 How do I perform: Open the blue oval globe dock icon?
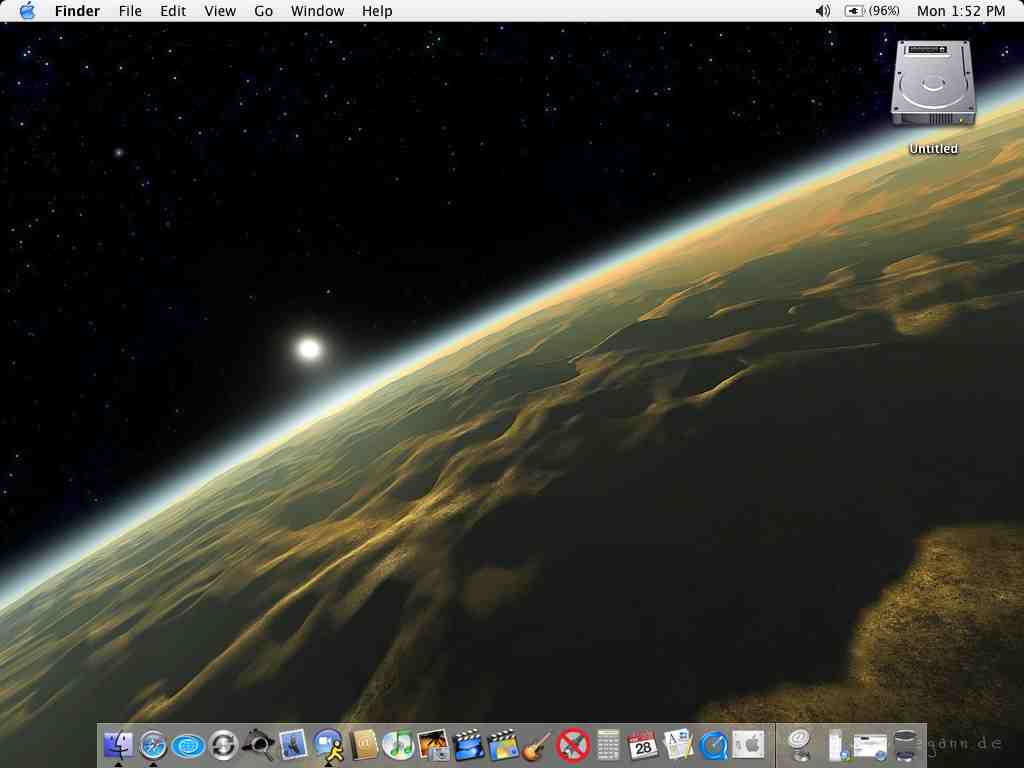(x=188, y=746)
